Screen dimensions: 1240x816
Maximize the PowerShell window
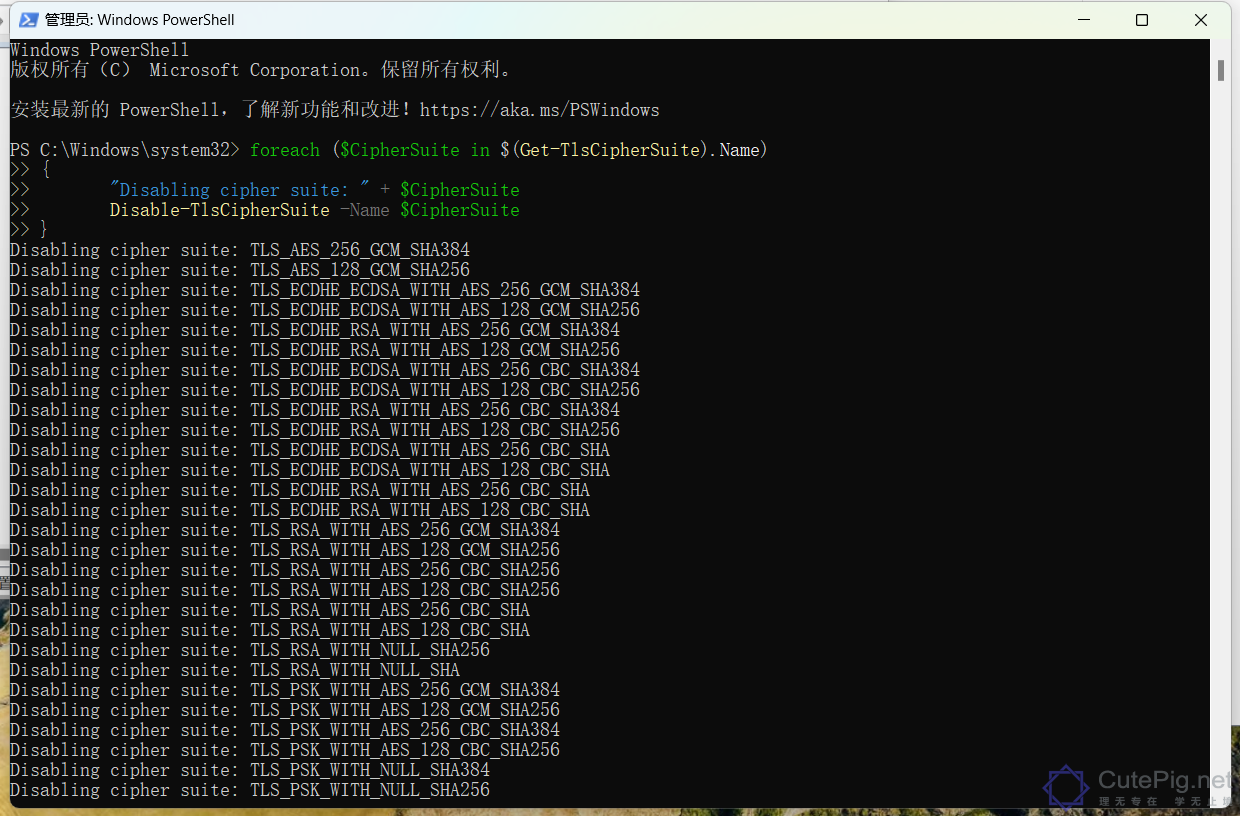click(1142, 19)
